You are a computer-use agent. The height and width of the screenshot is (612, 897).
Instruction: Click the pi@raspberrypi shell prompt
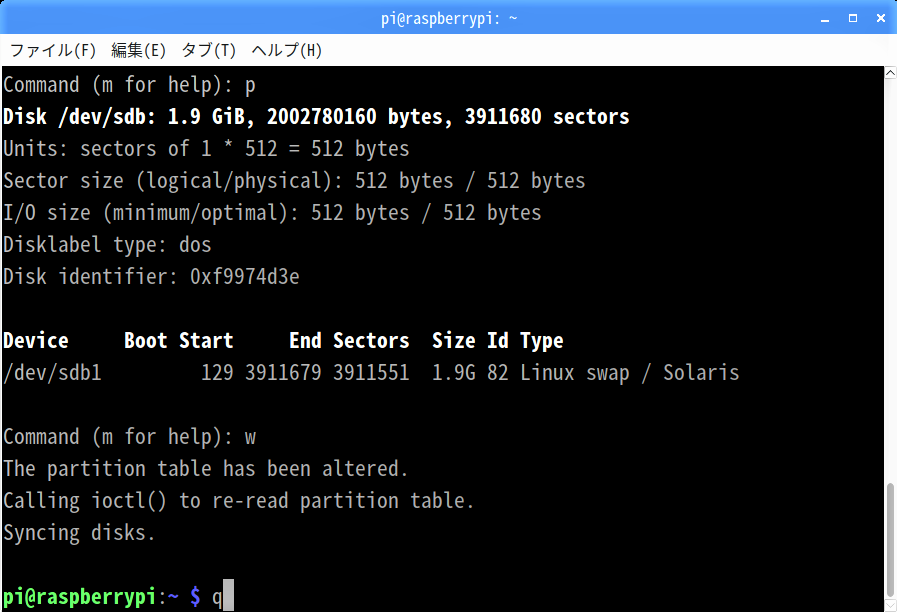(x=102, y=597)
